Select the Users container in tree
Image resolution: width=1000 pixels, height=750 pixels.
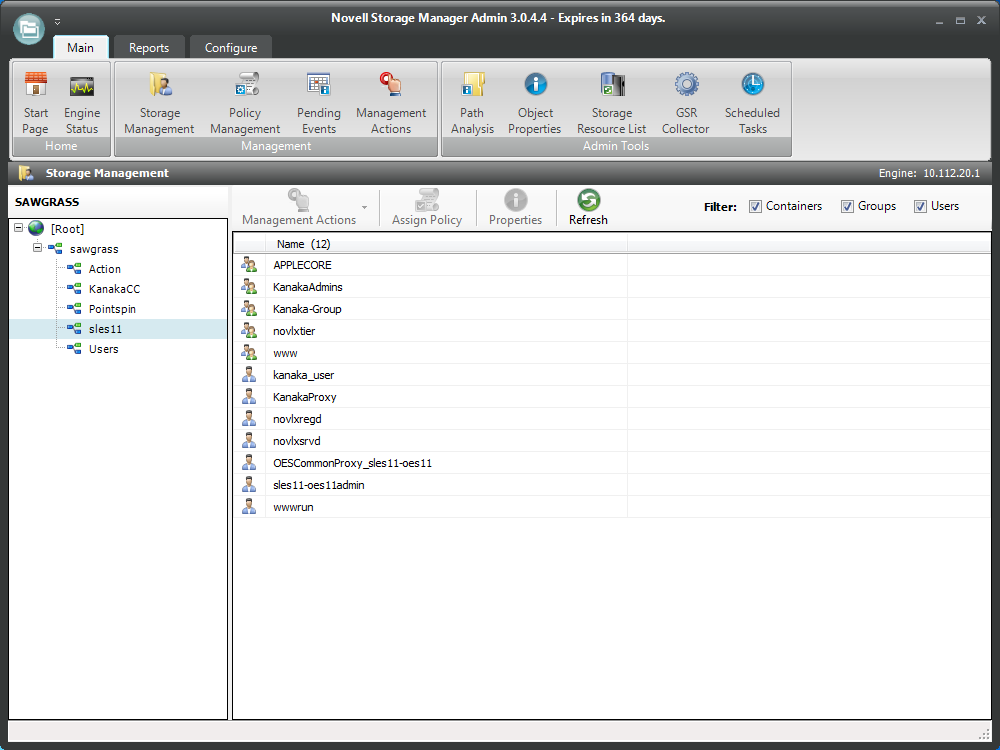[103, 349]
